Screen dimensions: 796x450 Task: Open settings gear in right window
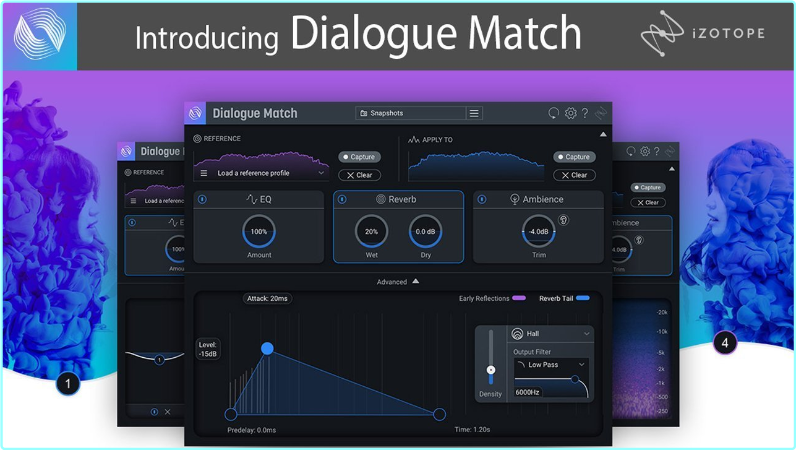[x=645, y=151]
